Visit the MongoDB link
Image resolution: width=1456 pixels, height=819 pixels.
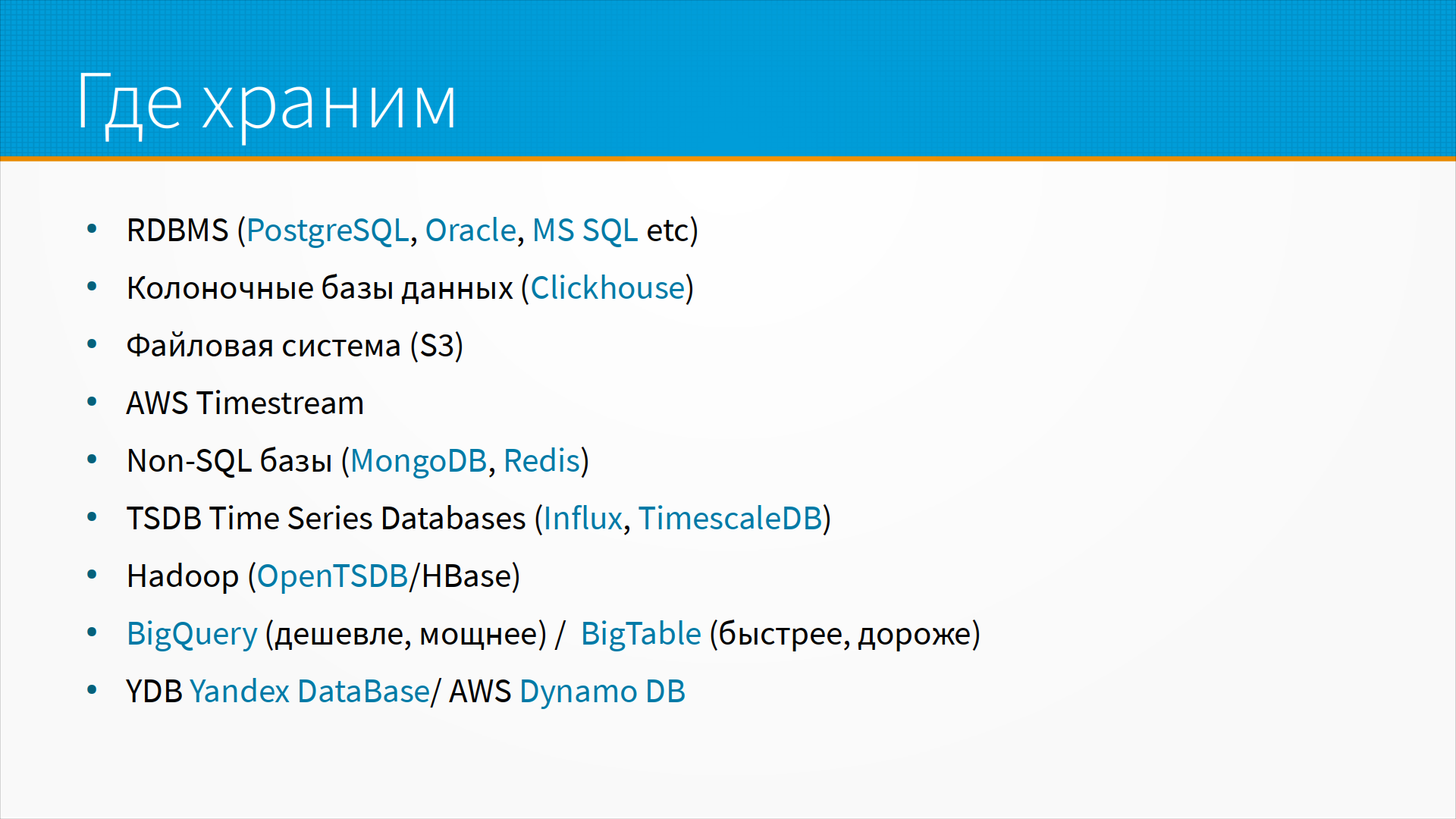418,461
